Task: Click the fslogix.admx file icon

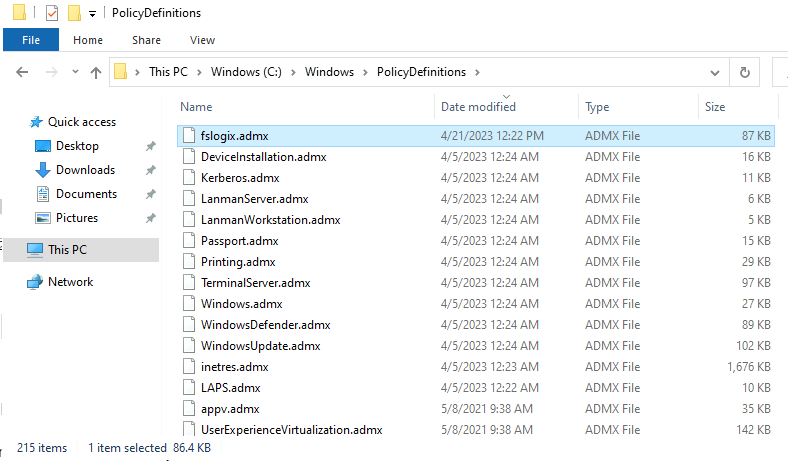Action: tap(189, 135)
